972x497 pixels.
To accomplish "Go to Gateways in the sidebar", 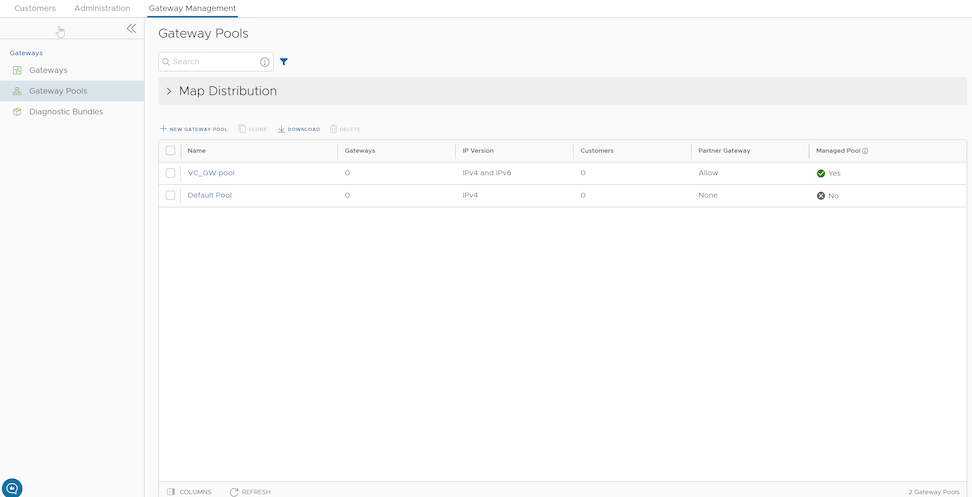I will tap(48, 70).
